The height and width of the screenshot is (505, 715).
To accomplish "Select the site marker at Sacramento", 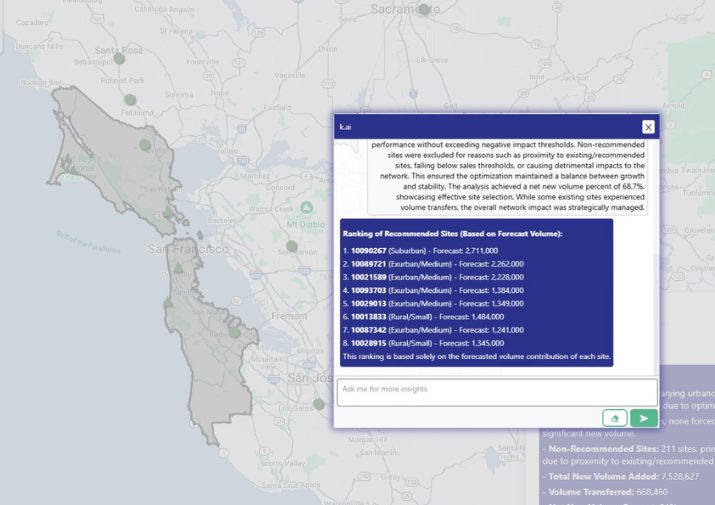I will click(x=423, y=10).
